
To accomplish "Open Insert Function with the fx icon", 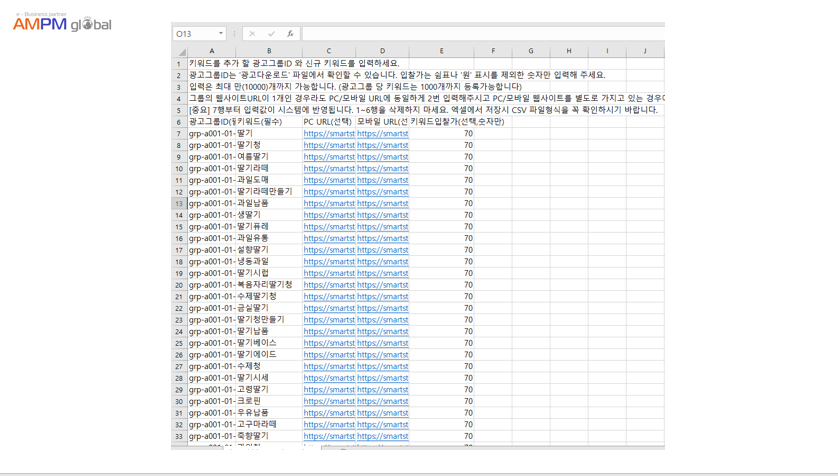I will tap(290, 34).
